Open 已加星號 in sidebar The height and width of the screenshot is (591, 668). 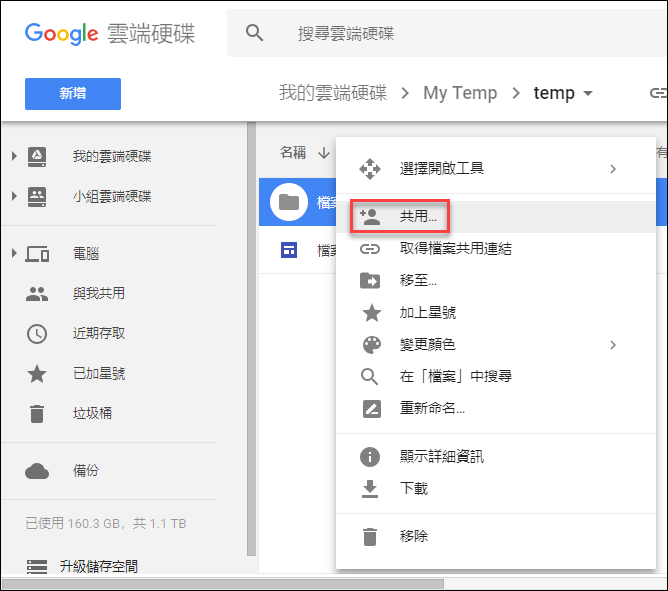click(99, 373)
